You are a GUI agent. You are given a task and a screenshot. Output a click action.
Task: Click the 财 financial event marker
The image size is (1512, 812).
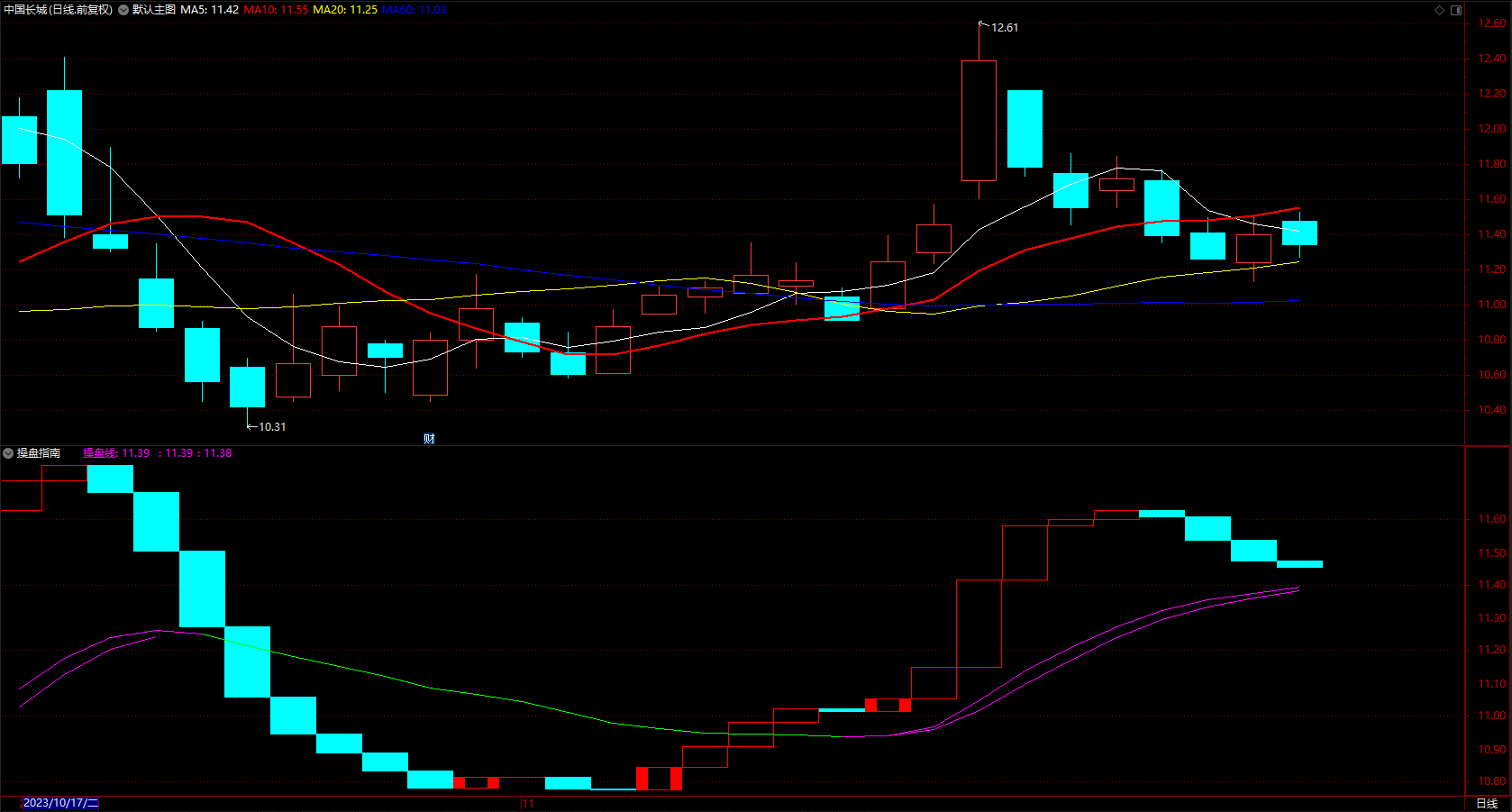pyautogui.click(x=429, y=439)
